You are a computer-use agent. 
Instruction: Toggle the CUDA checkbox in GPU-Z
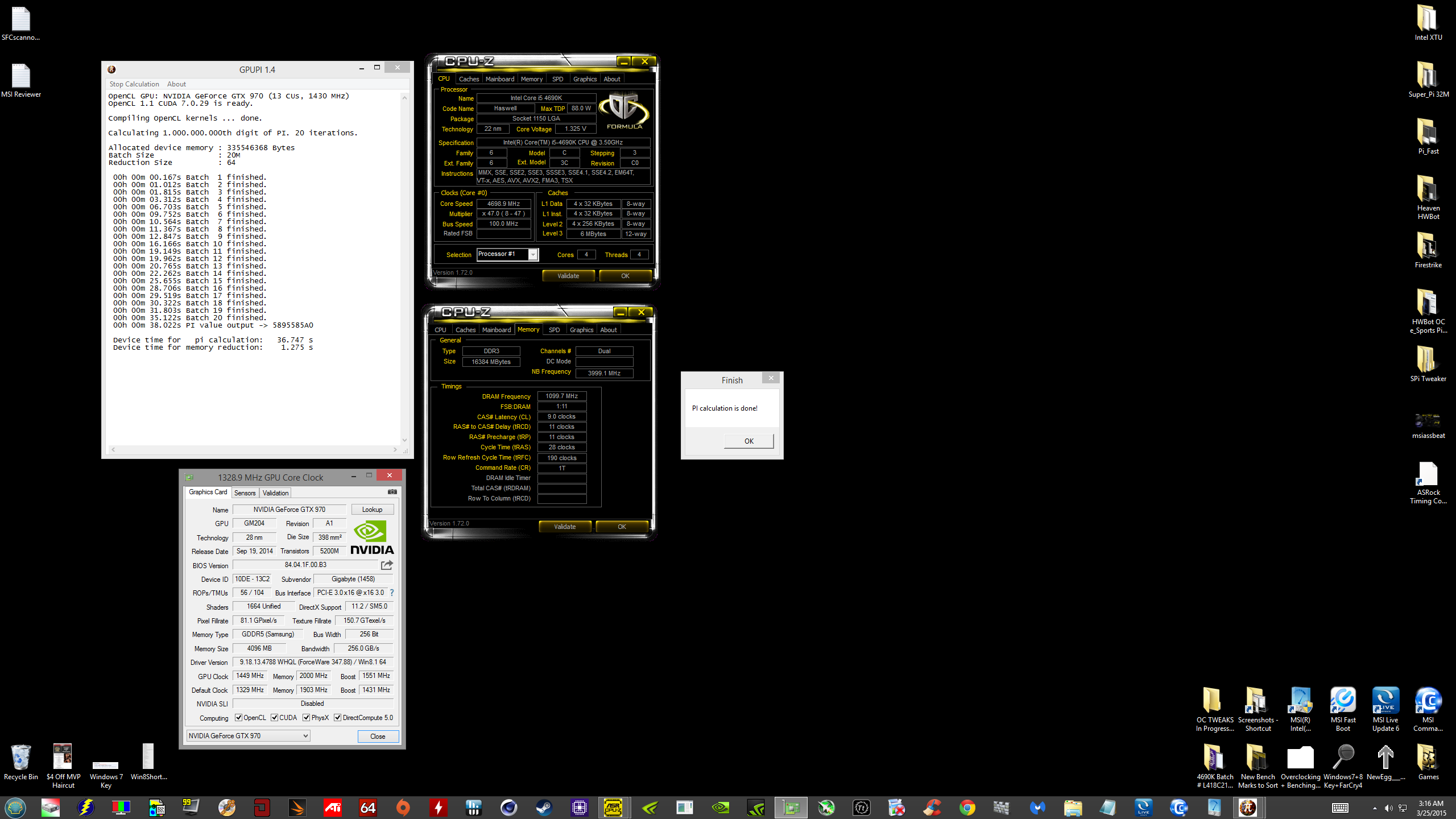point(275,718)
